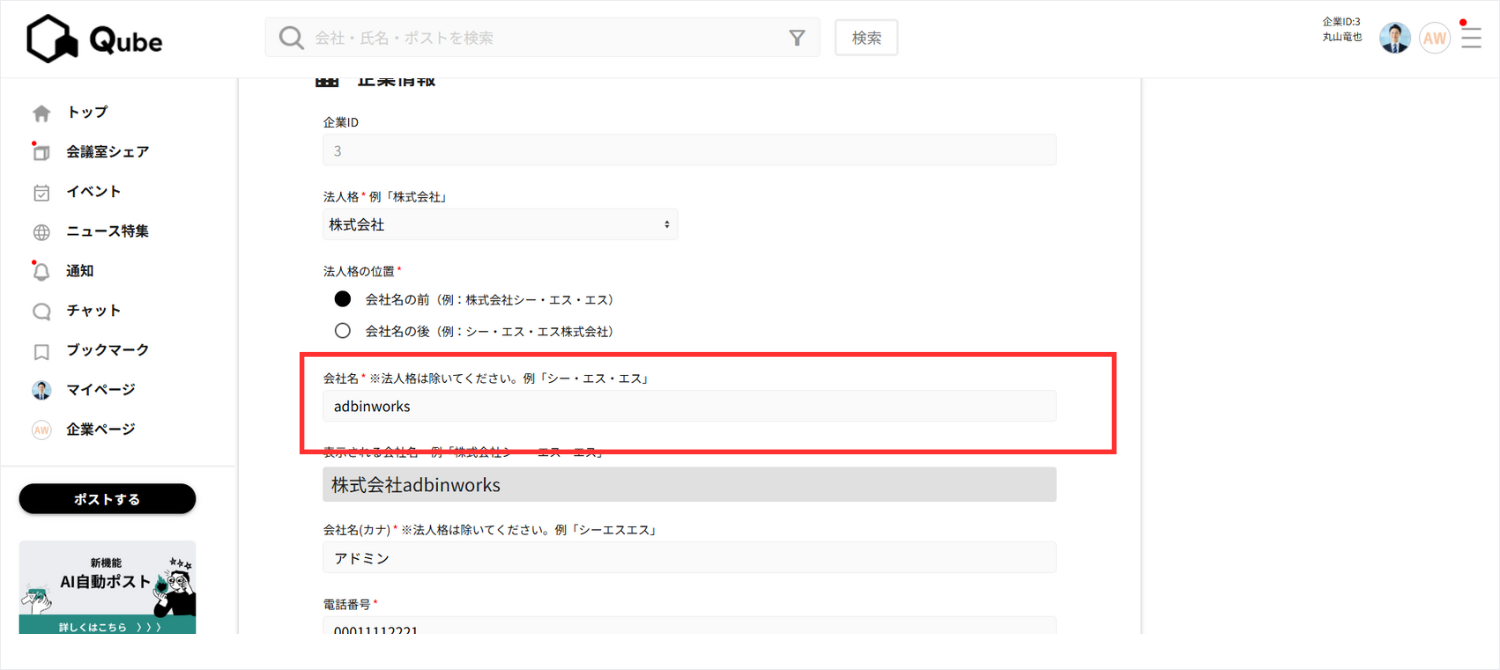This screenshot has height=670, width=1500.
Task: Open the 法人格 dropdown showing 株式会社
Action: click(x=499, y=224)
